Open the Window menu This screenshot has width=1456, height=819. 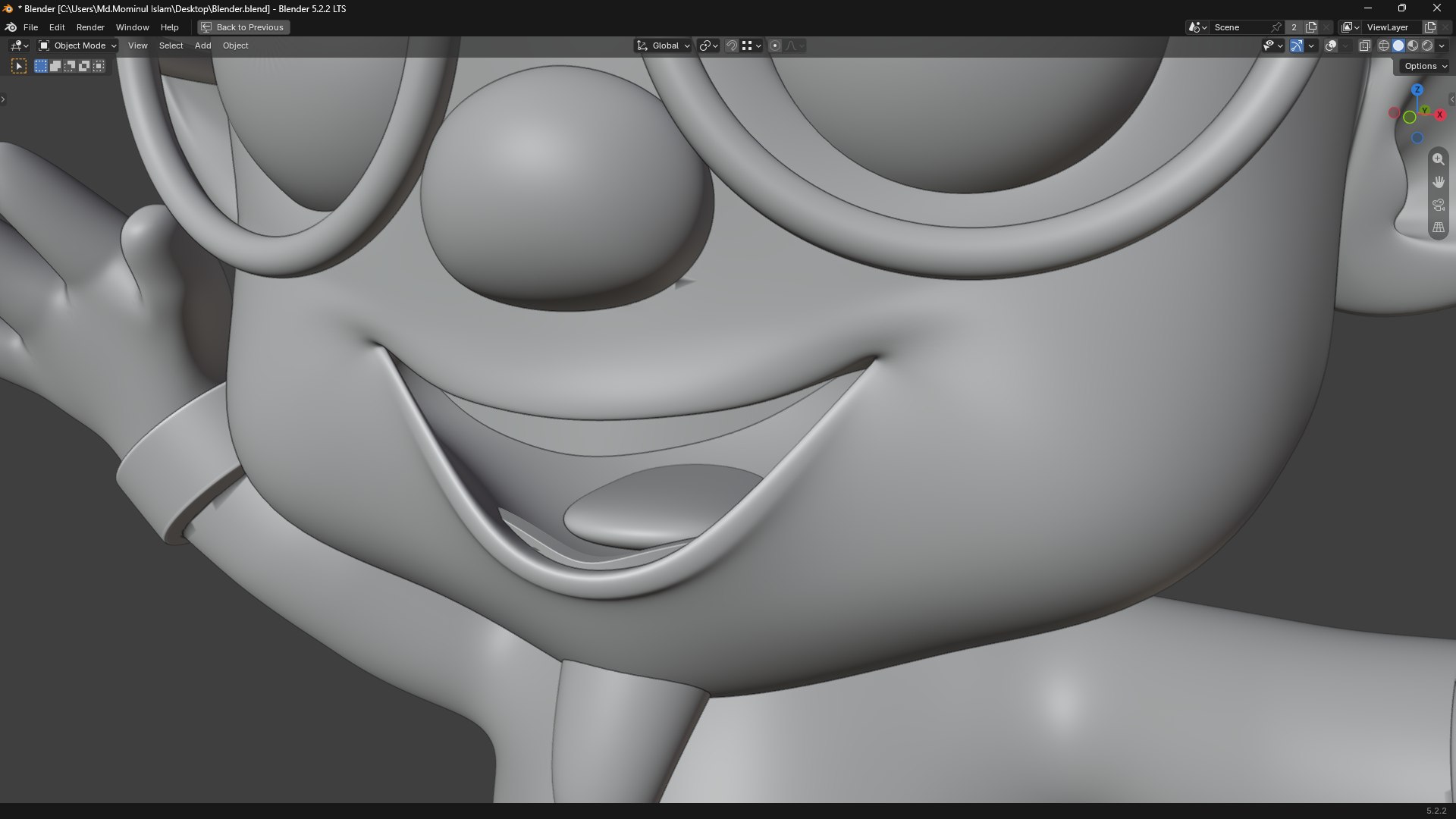tap(132, 27)
